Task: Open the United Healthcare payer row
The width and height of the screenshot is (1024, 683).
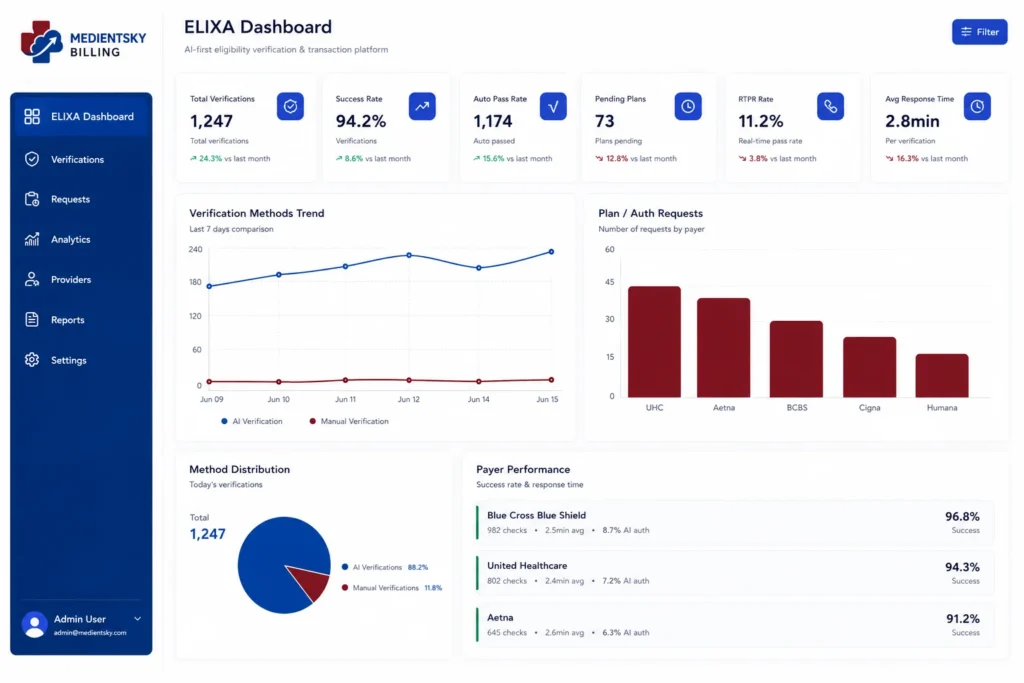Action: (x=735, y=573)
